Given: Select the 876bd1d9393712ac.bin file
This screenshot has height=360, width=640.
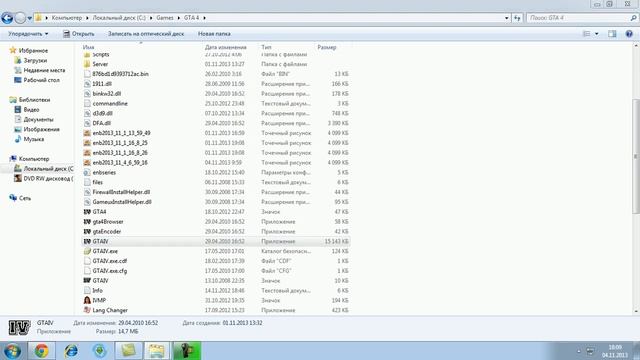Looking at the screenshot, I should coord(120,74).
